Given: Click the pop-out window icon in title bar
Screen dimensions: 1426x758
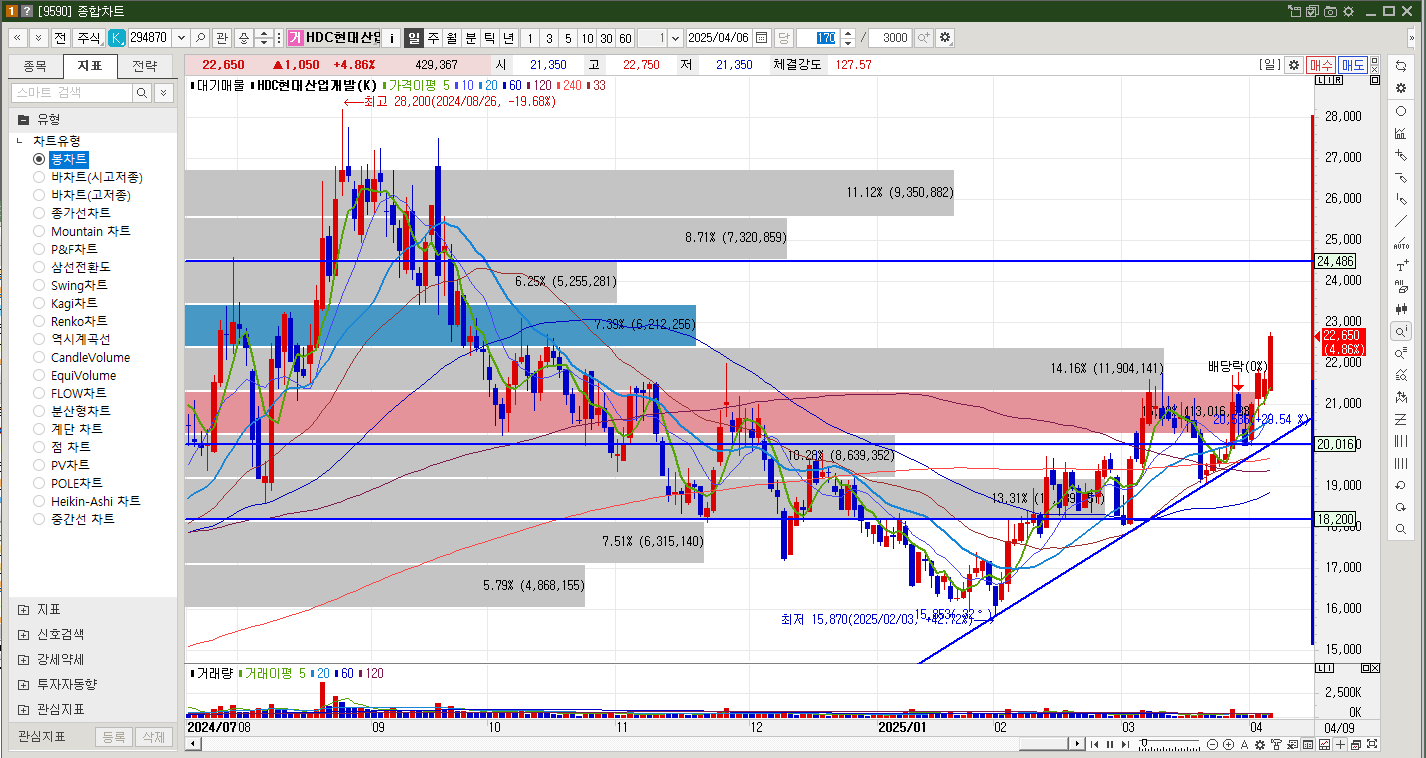Looking at the screenshot, I should coord(1295,11).
